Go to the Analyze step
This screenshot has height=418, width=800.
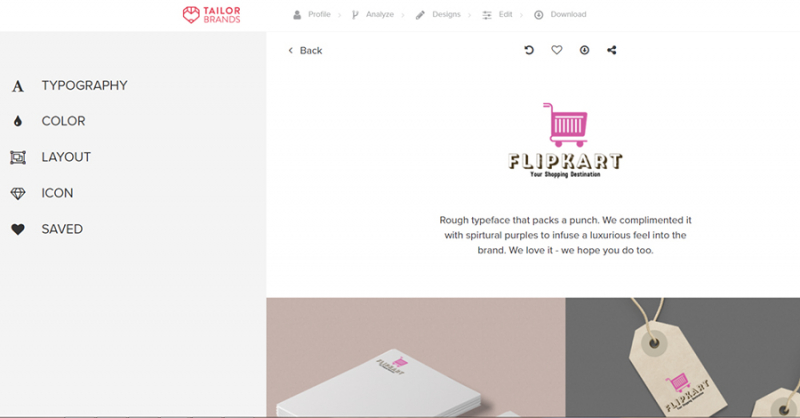pos(372,15)
